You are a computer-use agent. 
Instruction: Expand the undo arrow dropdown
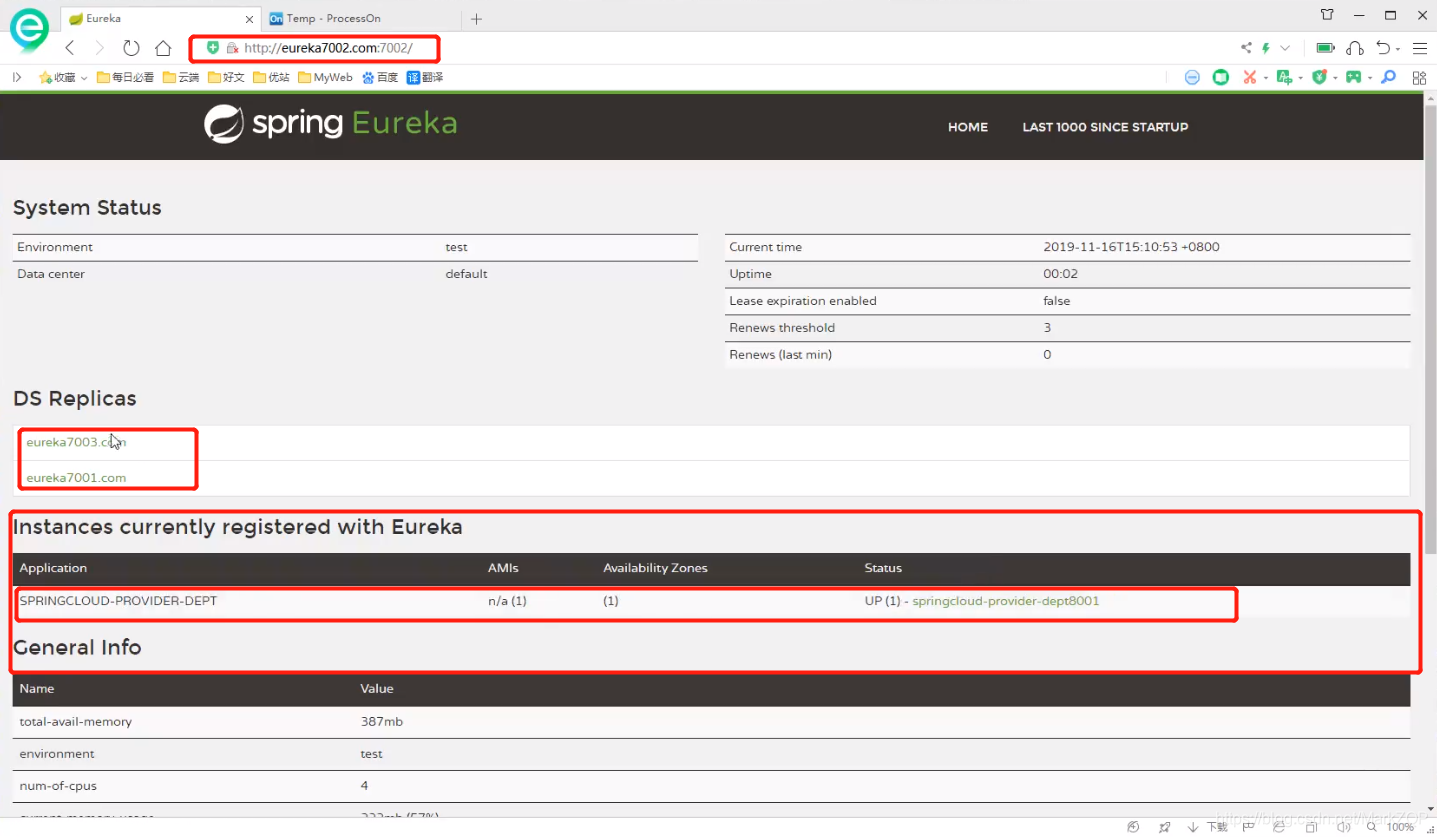coord(1398,49)
